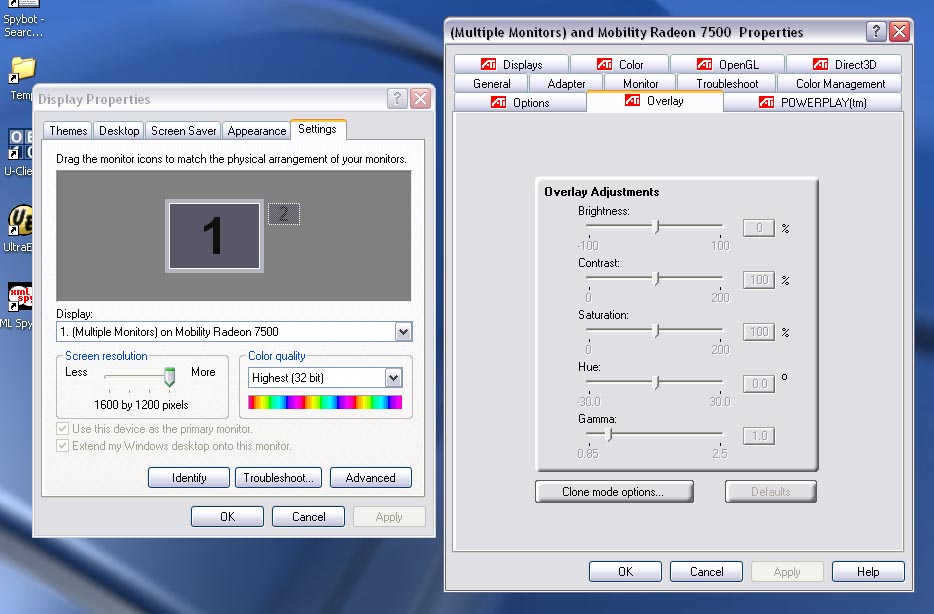The image size is (934, 614).
Task: Toggle 'Extend my Windows desktop onto this monitor'
Action: (63, 445)
